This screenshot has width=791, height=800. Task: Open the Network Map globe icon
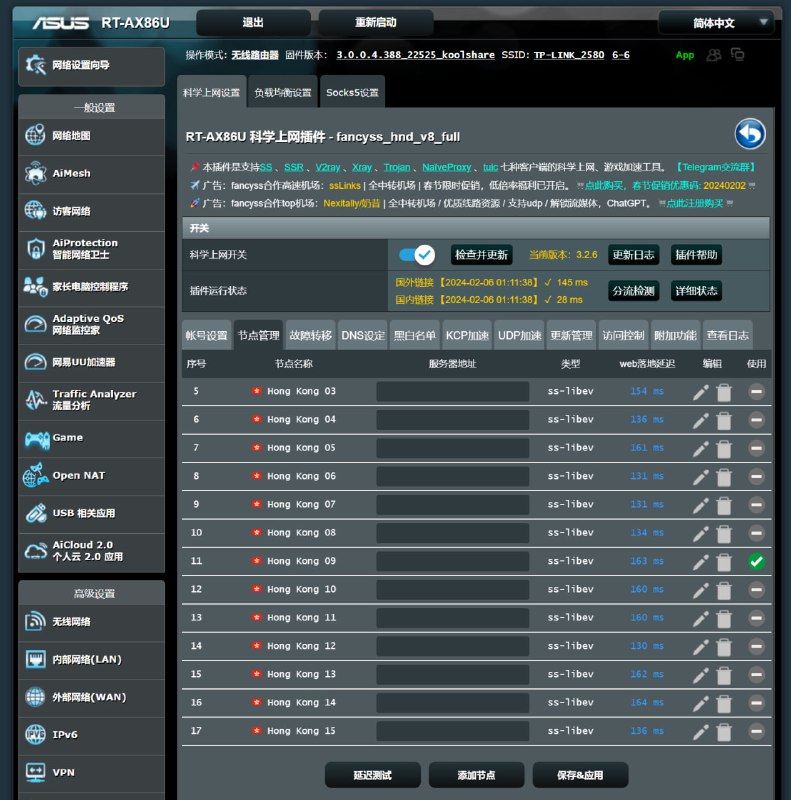tap(35, 135)
